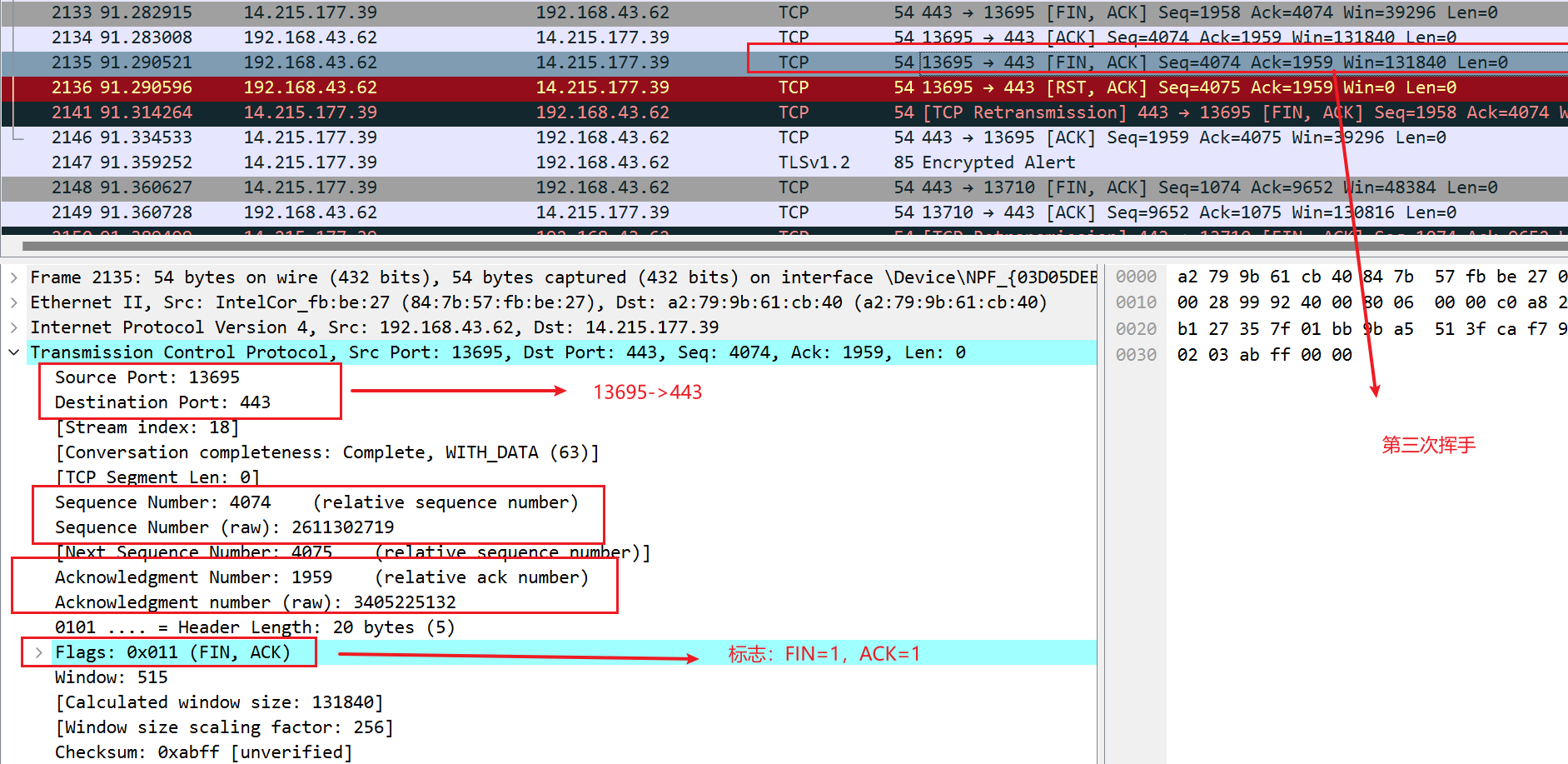Click hex offset 0000 in bytes pane

pos(1136,277)
